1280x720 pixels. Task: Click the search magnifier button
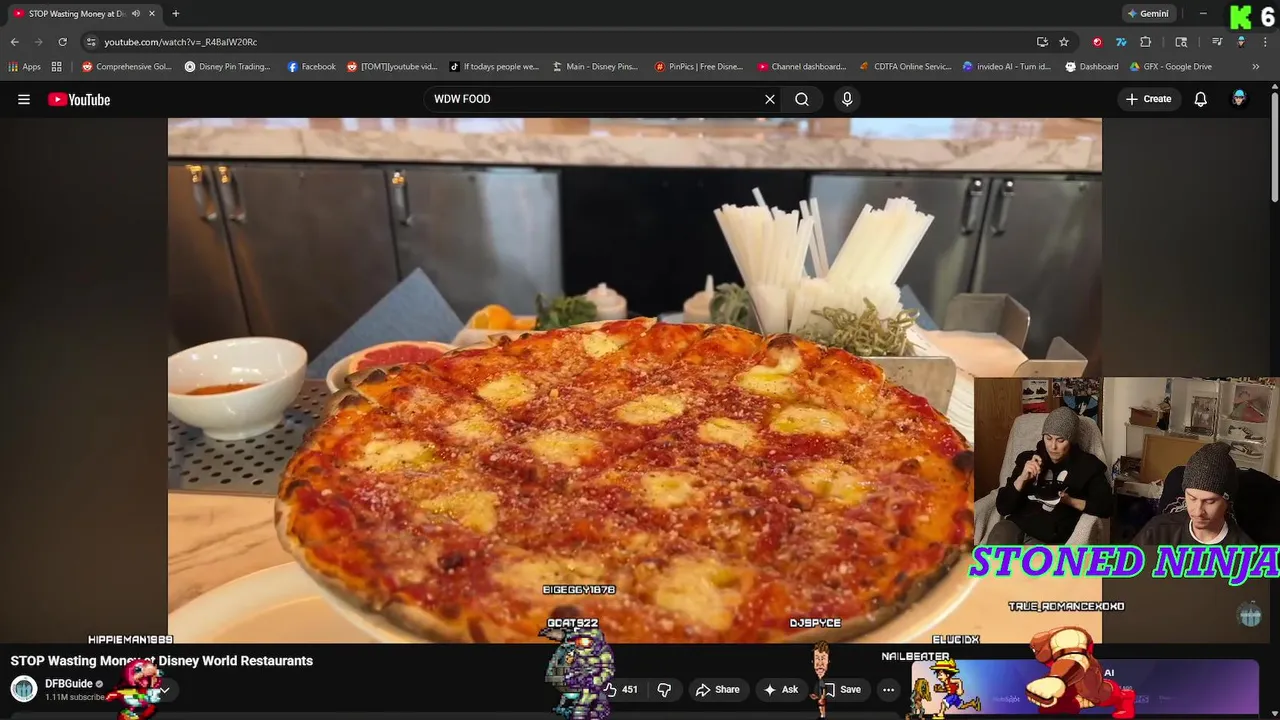click(x=802, y=99)
